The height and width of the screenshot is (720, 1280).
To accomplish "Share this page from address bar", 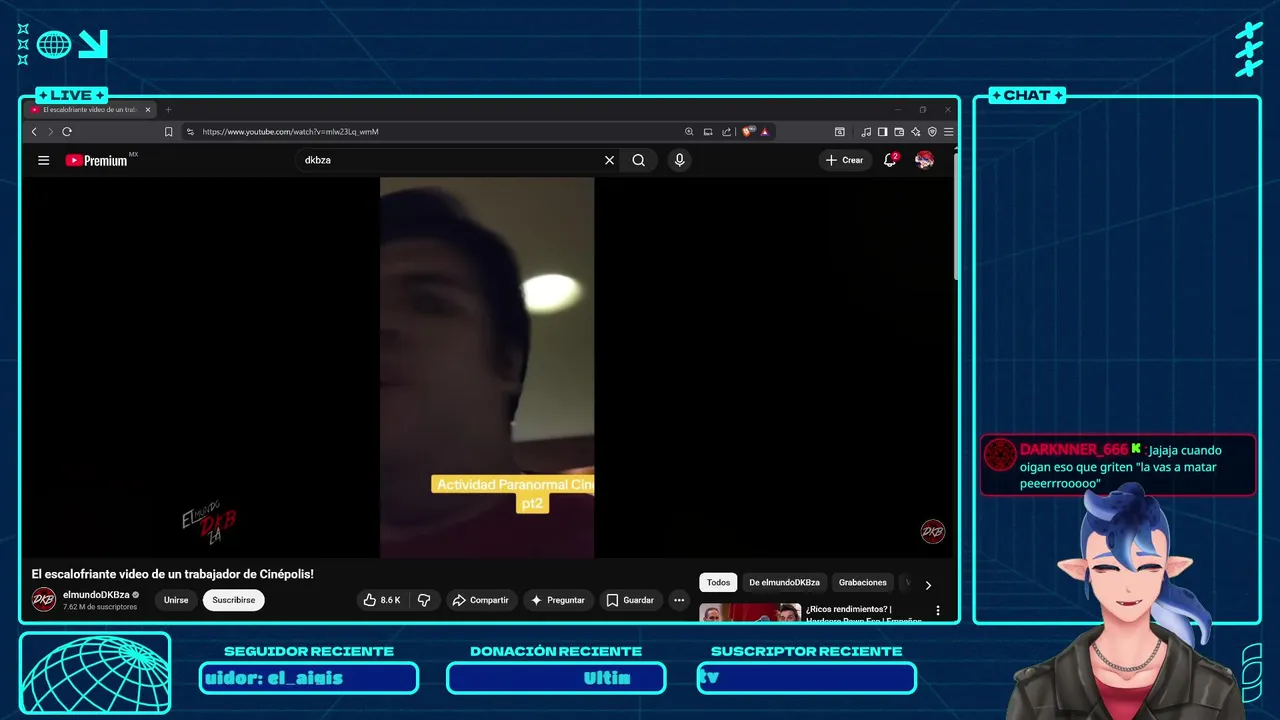I will tap(727, 131).
